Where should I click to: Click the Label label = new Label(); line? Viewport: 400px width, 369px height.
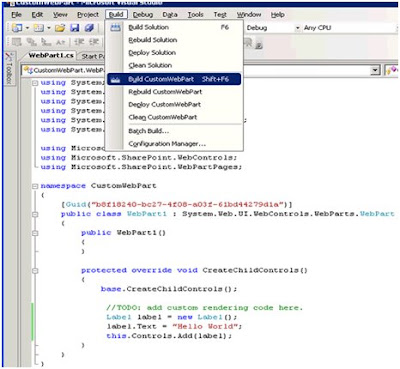(171, 317)
